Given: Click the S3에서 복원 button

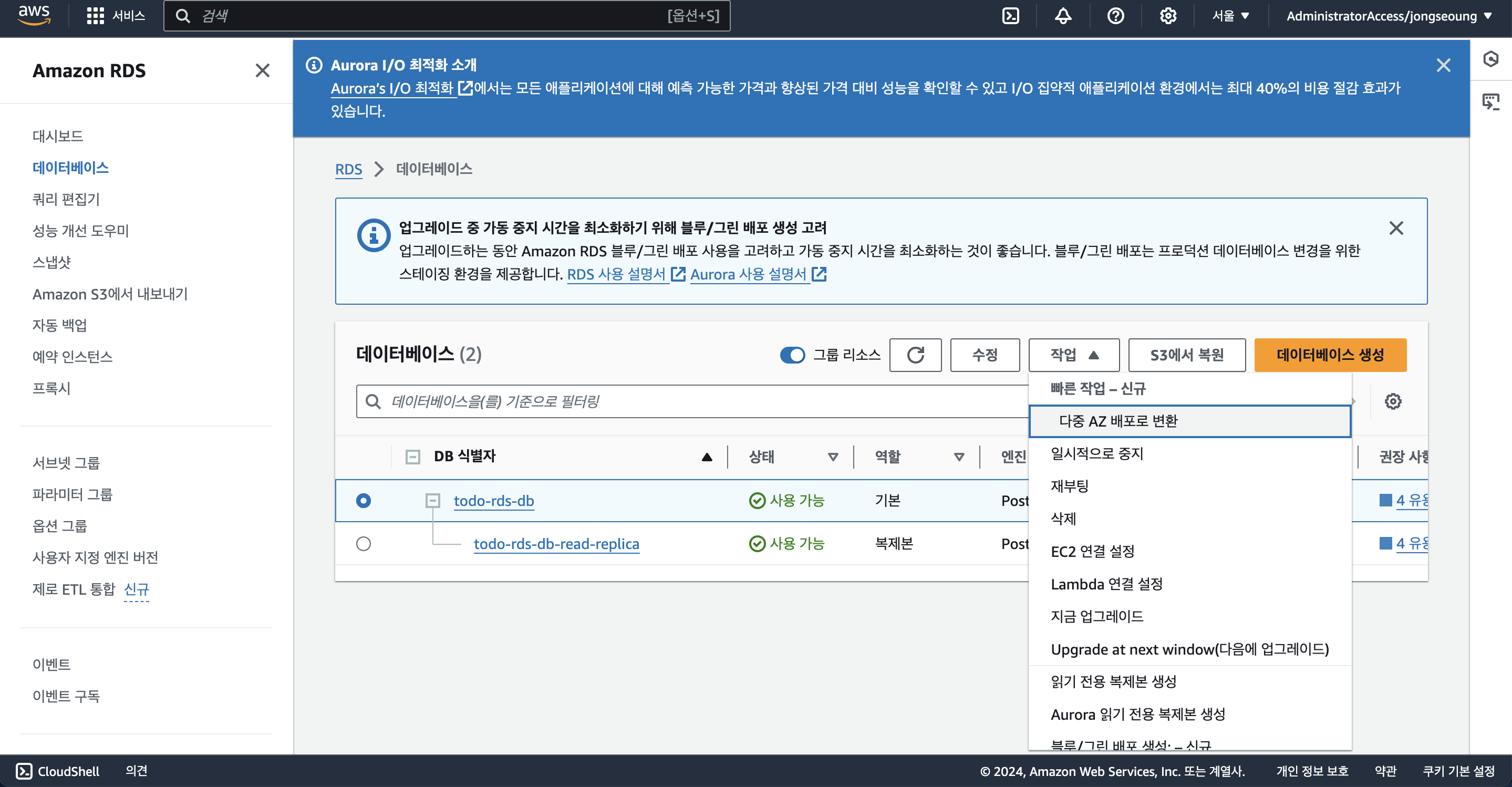Looking at the screenshot, I should (x=1186, y=355).
